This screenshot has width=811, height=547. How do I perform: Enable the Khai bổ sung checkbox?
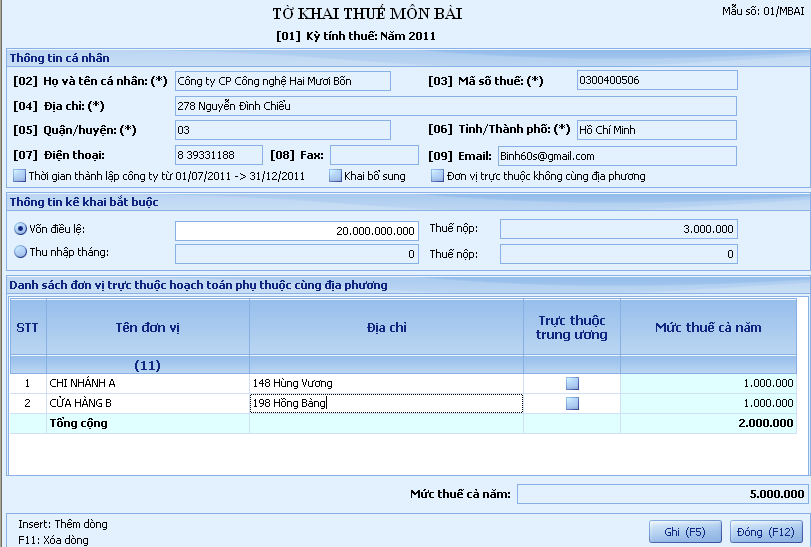click(x=335, y=176)
